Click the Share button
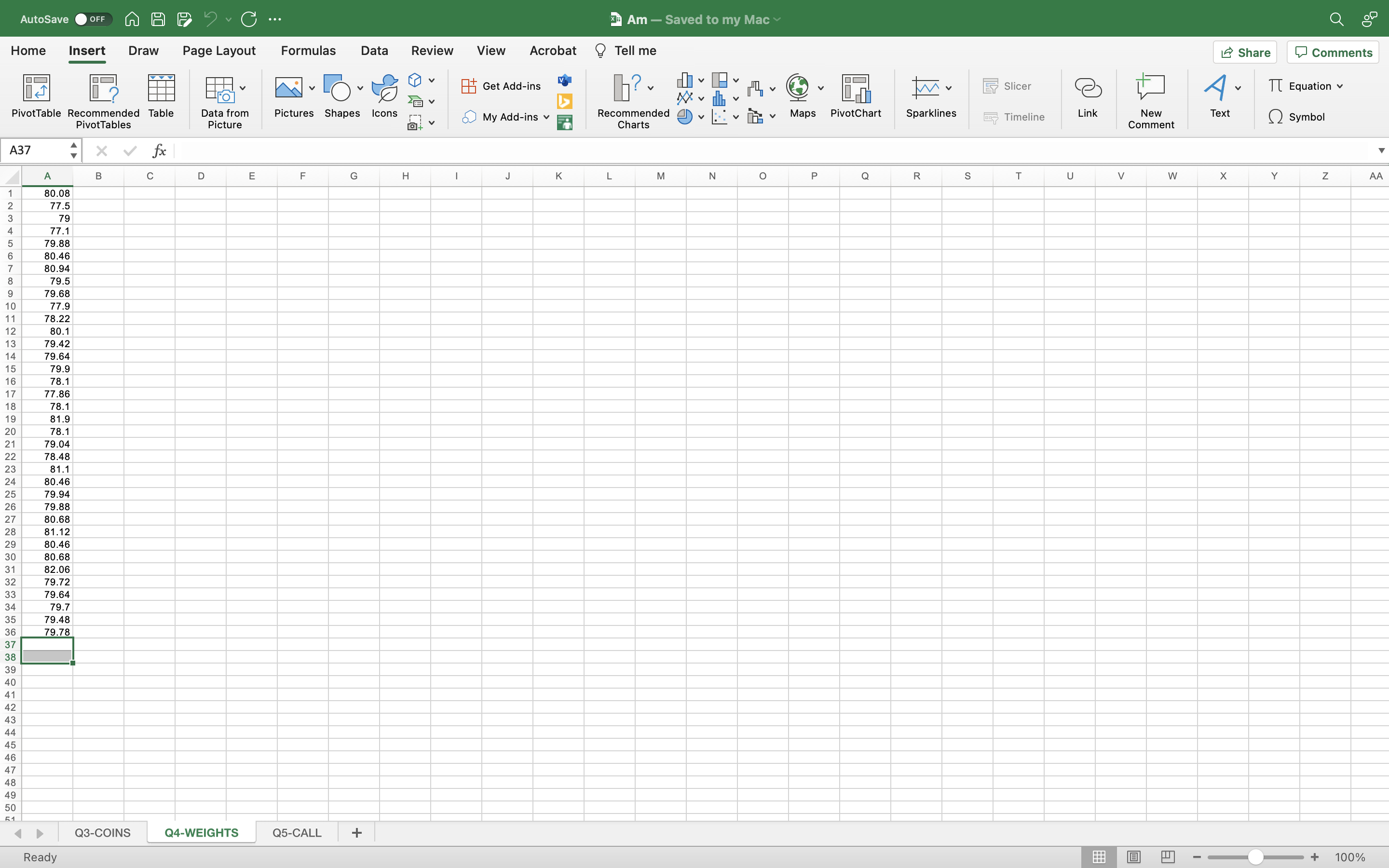Screen dimensions: 1389x868 (1245, 52)
